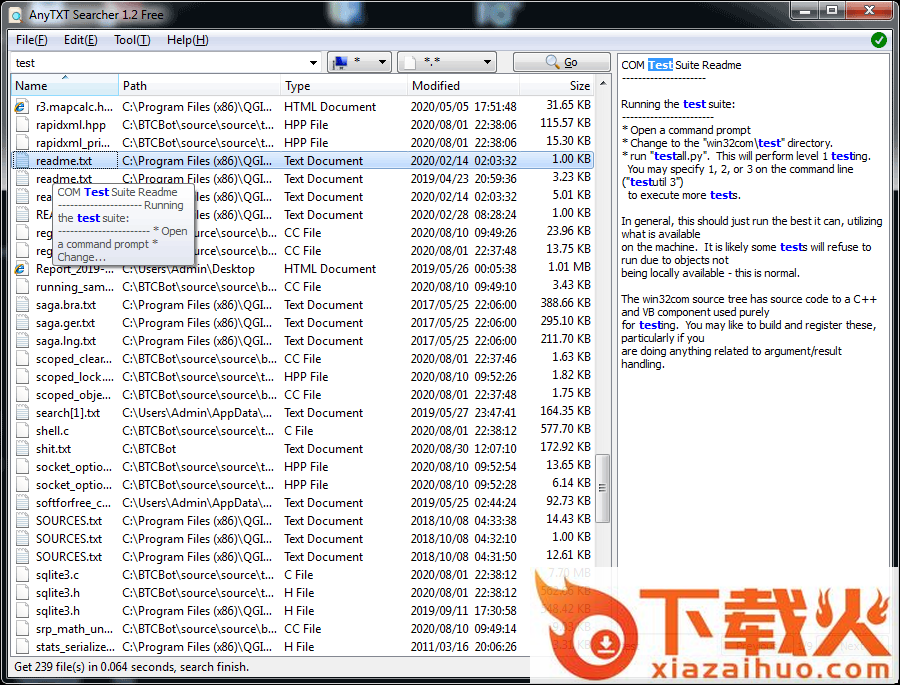The image size is (900, 685).
Task: Click the magnifier icon on Go button
Action: tap(552, 62)
